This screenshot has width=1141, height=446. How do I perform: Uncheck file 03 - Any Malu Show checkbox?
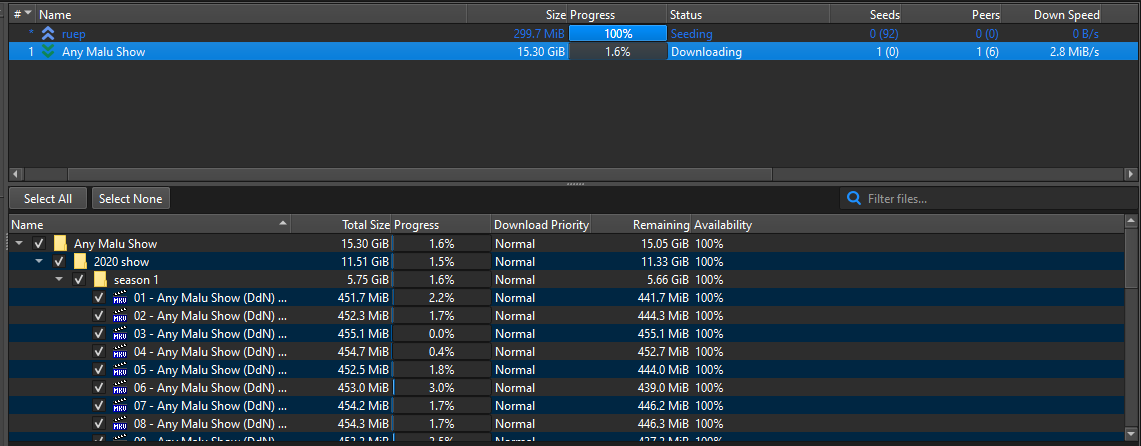pyautogui.click(x=100, y=334)
